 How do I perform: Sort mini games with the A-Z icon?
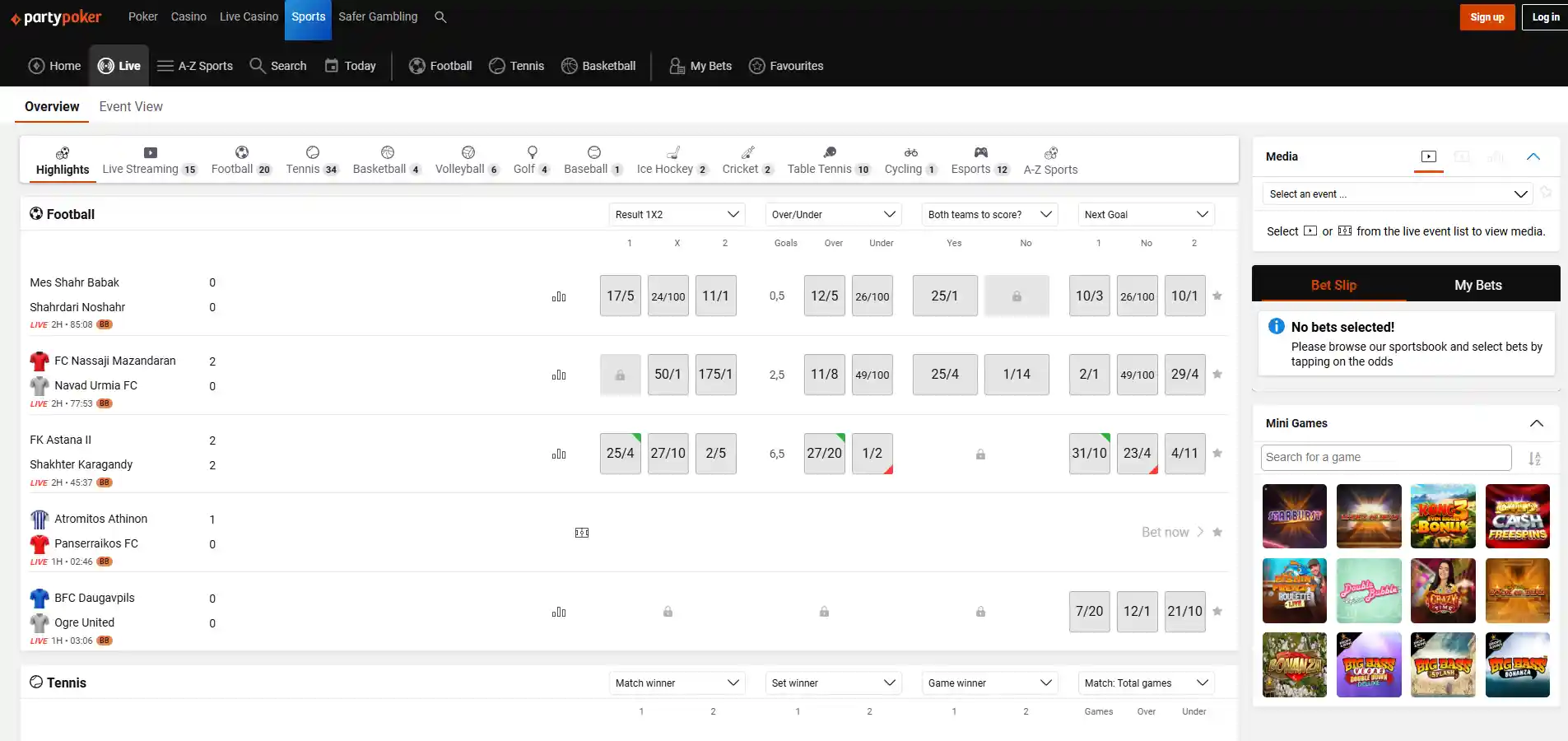pos(1534,459)
